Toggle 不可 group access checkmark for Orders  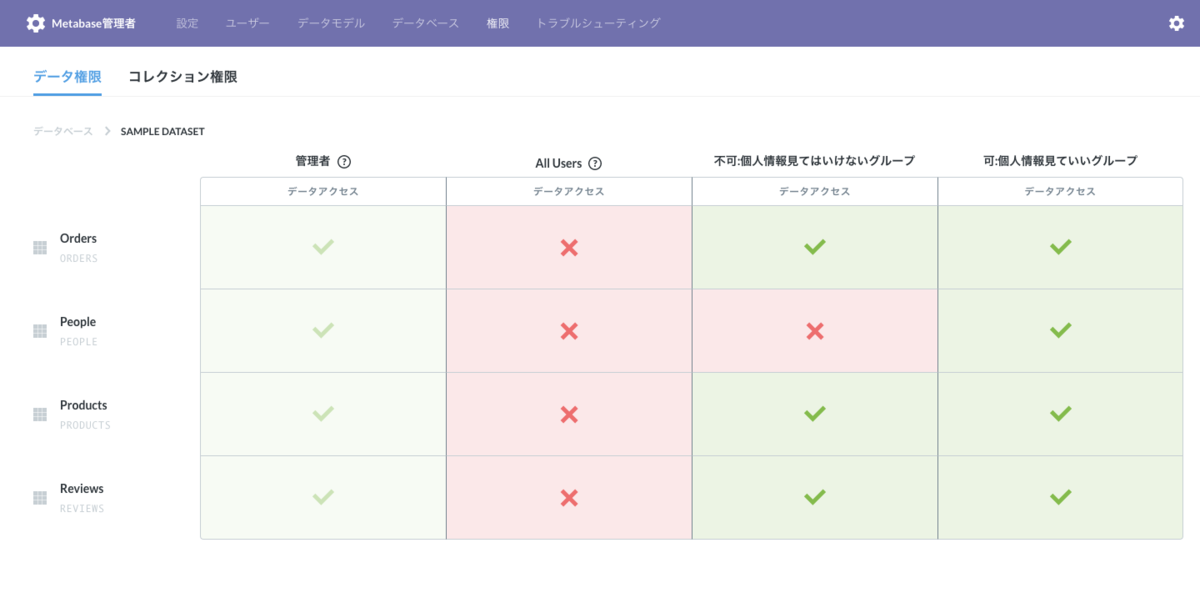(x=815, y=247)
